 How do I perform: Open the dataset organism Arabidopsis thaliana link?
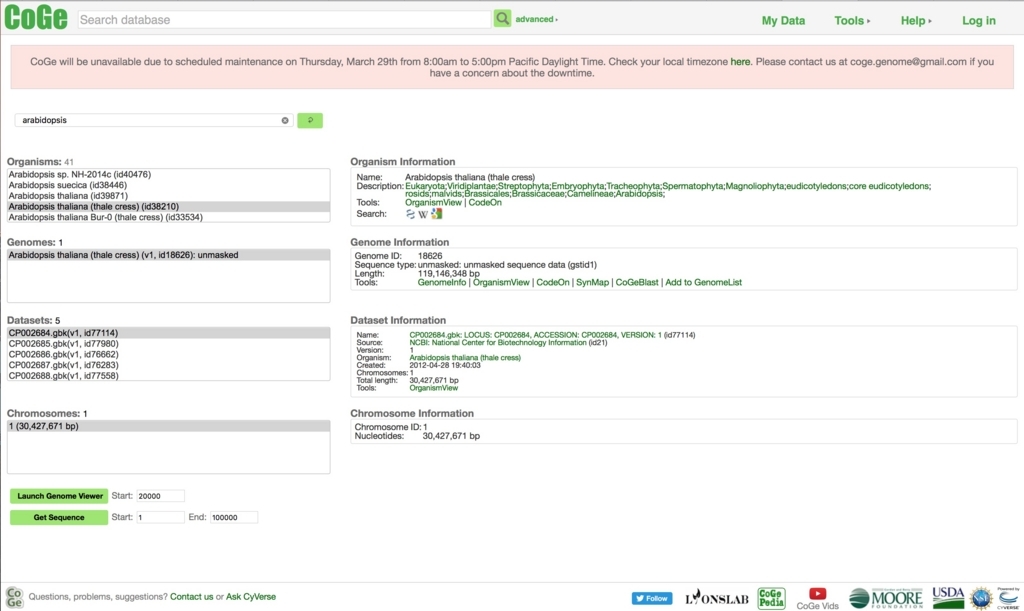[x=465, y=358]
